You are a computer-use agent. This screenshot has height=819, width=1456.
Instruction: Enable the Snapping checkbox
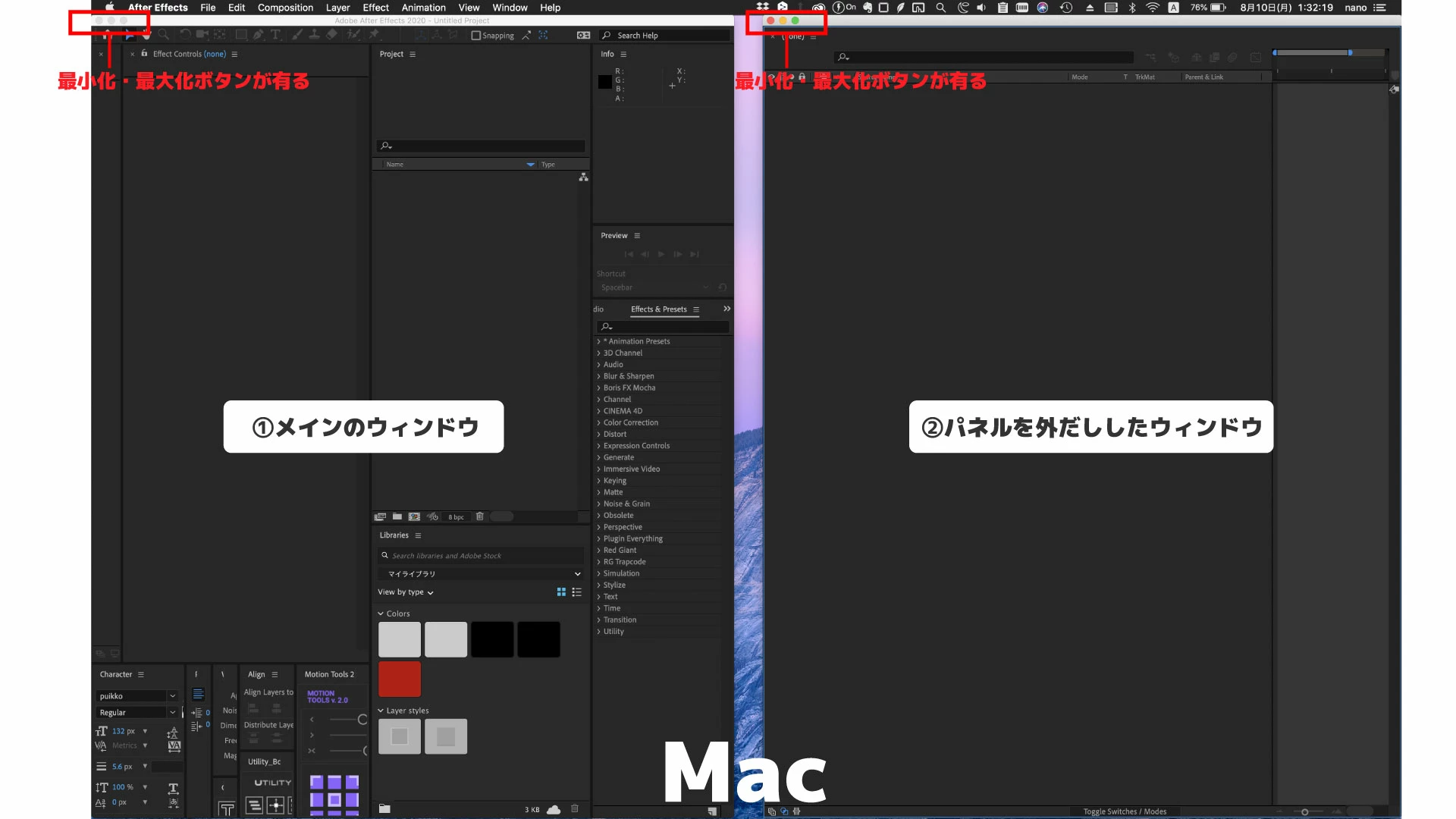[476, 36]
